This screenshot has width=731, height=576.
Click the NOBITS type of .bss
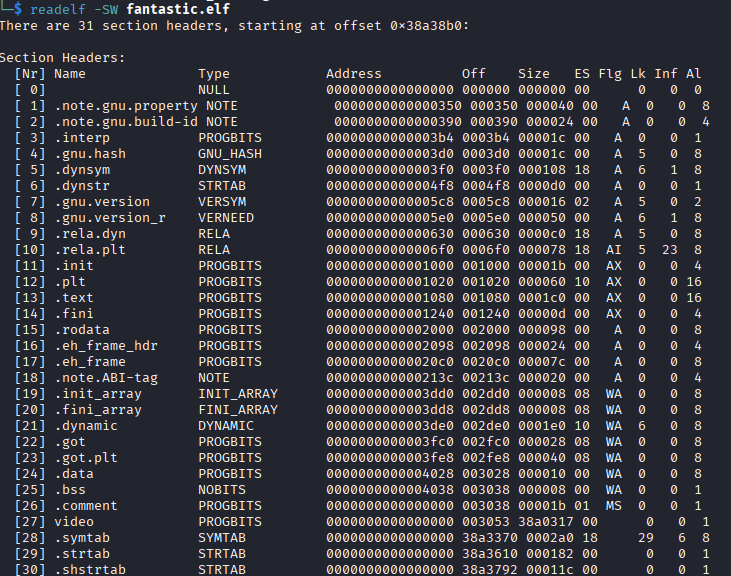click(x=222, y=489)
